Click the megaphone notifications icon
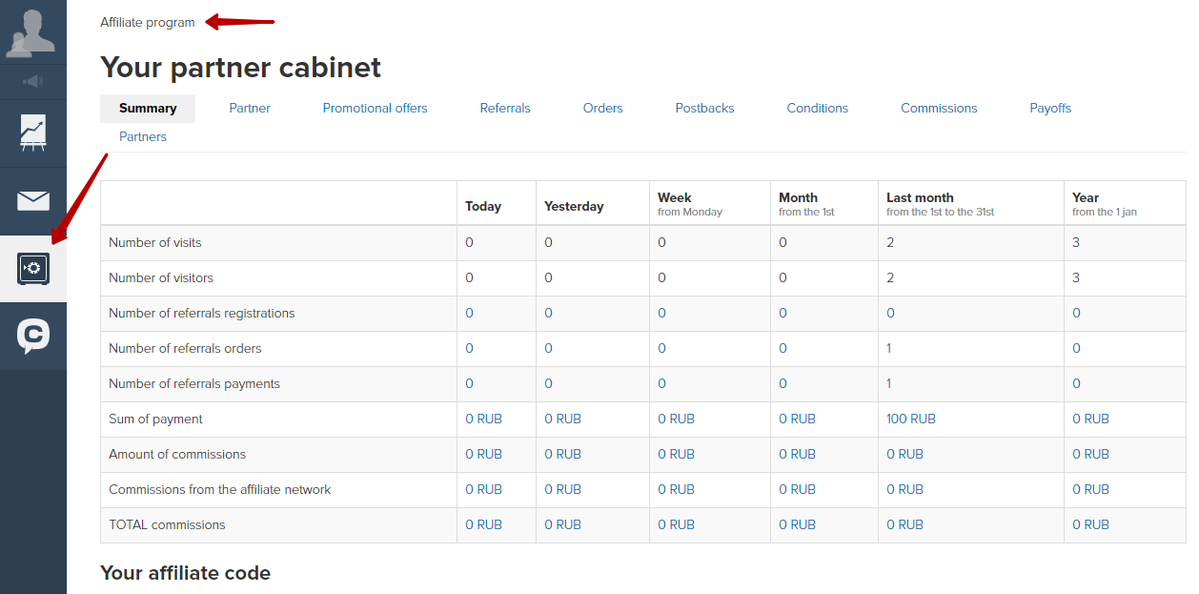This screenshot has height=594, width=1199. 33,81
